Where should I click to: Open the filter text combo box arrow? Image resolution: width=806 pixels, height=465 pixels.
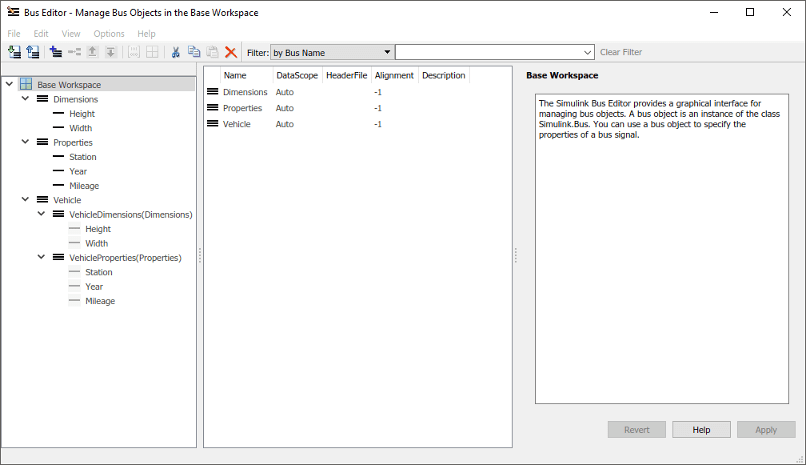588,52
